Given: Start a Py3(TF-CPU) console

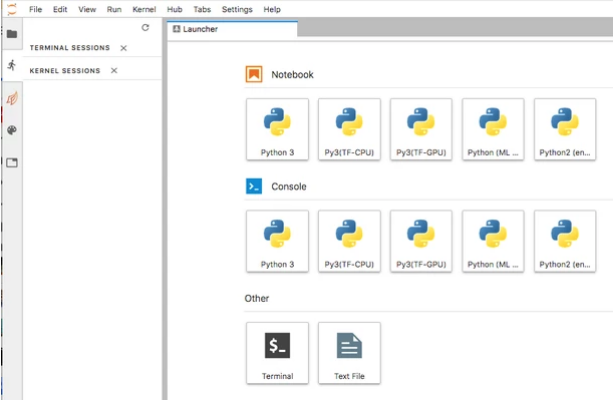Looking at the screenshot, I should (349, 241).
